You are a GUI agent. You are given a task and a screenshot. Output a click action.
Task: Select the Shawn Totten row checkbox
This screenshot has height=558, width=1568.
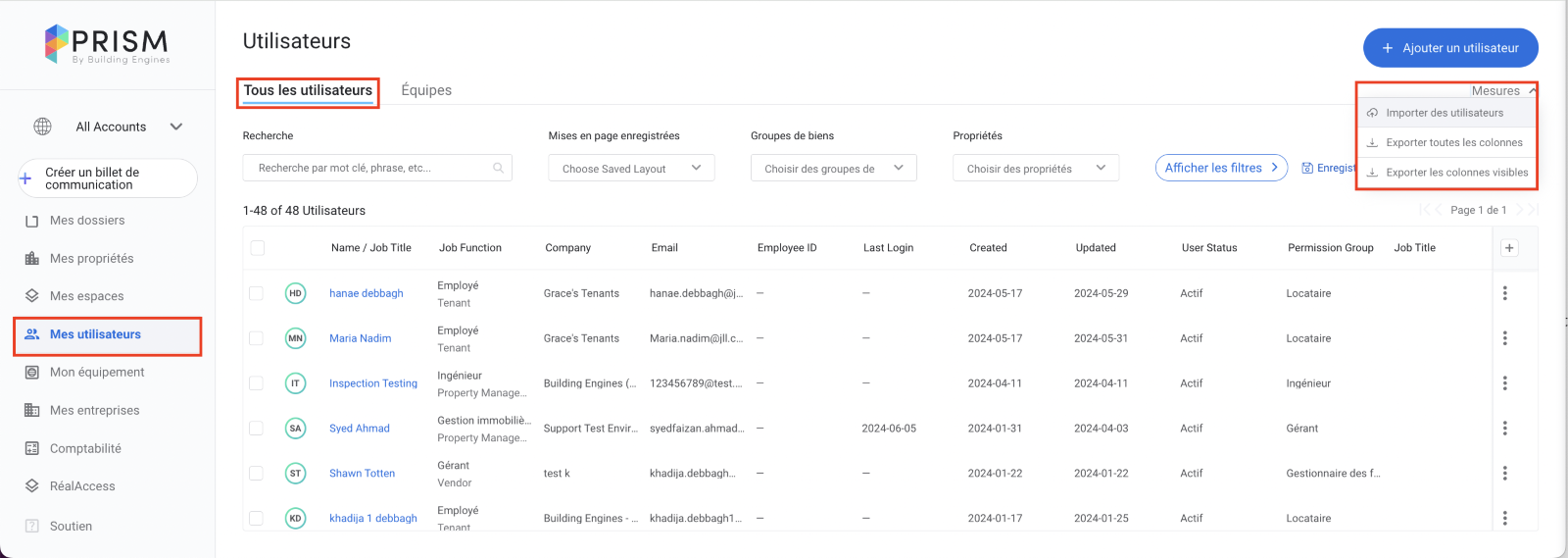click(256, 474)
